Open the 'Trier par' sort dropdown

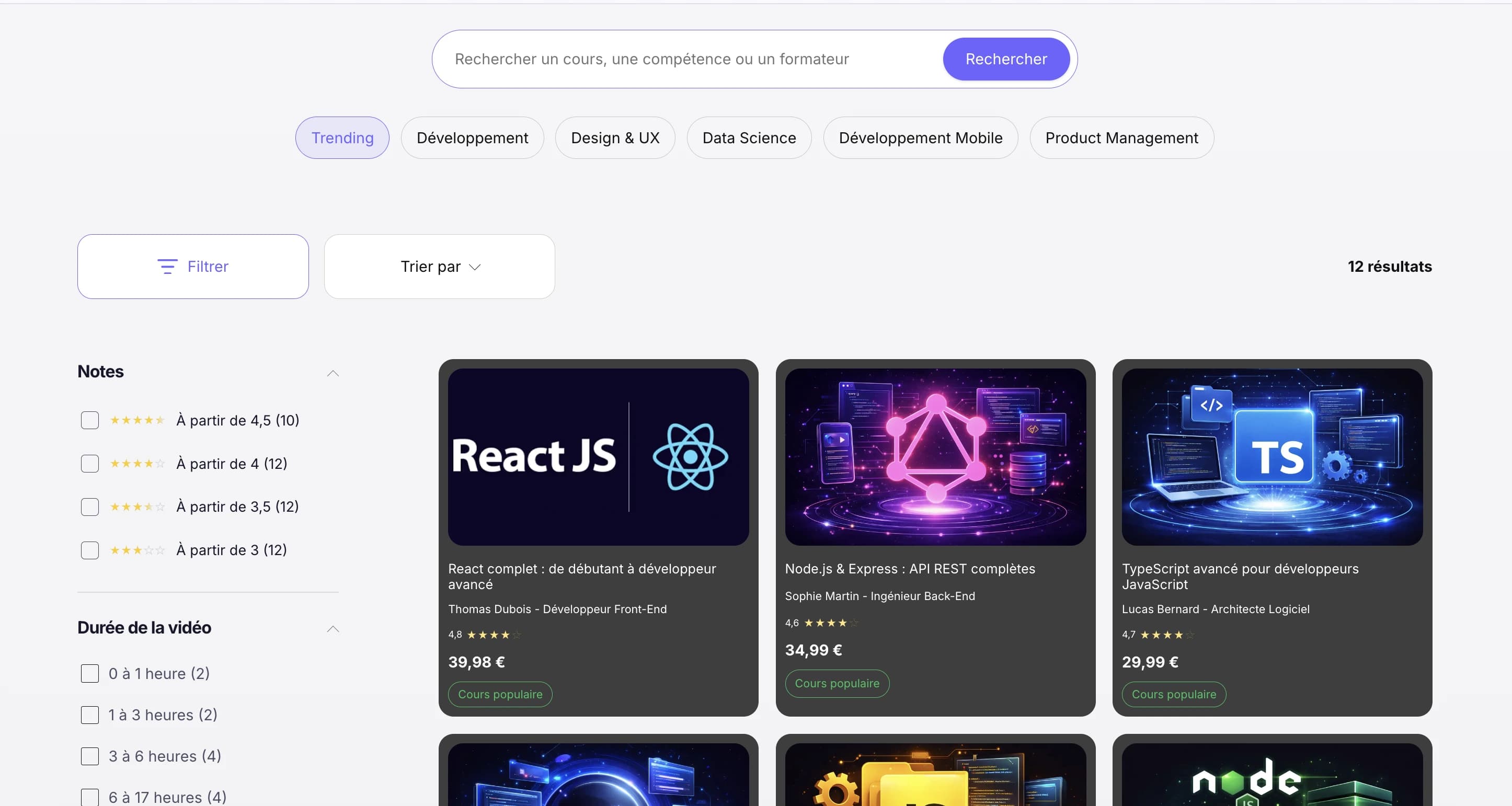(439, 267)
